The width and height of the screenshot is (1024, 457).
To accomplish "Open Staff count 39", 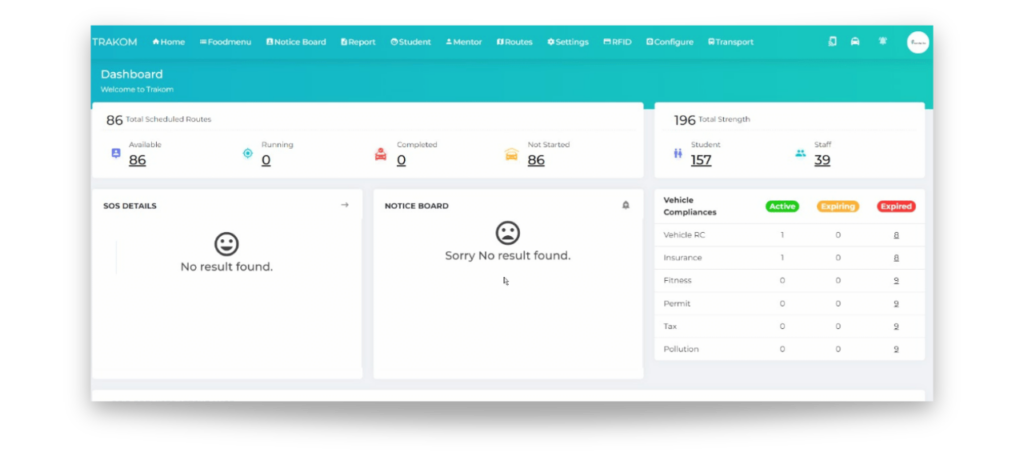I will 822,160.
